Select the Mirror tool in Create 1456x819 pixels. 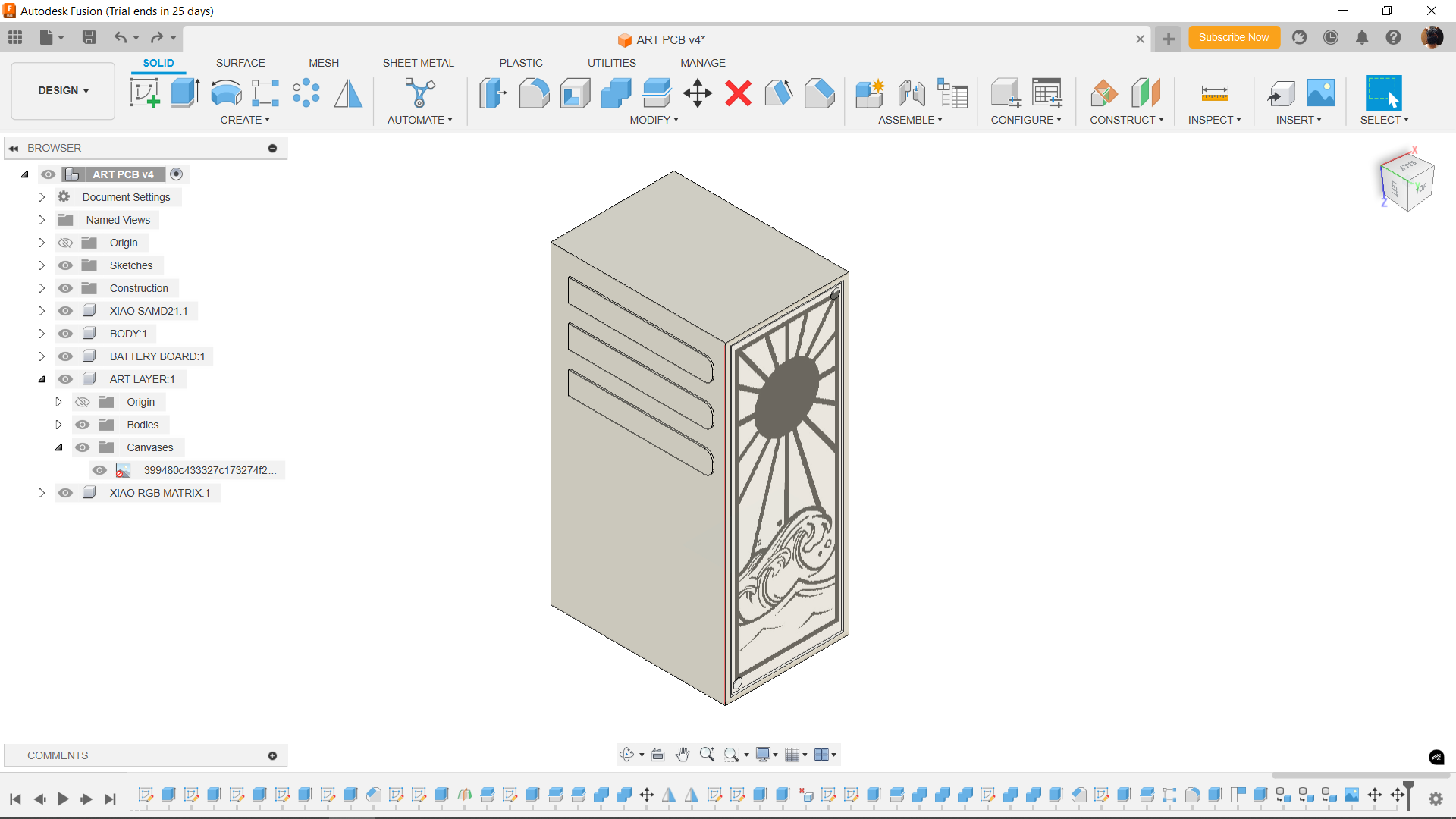tap(348, 93)
